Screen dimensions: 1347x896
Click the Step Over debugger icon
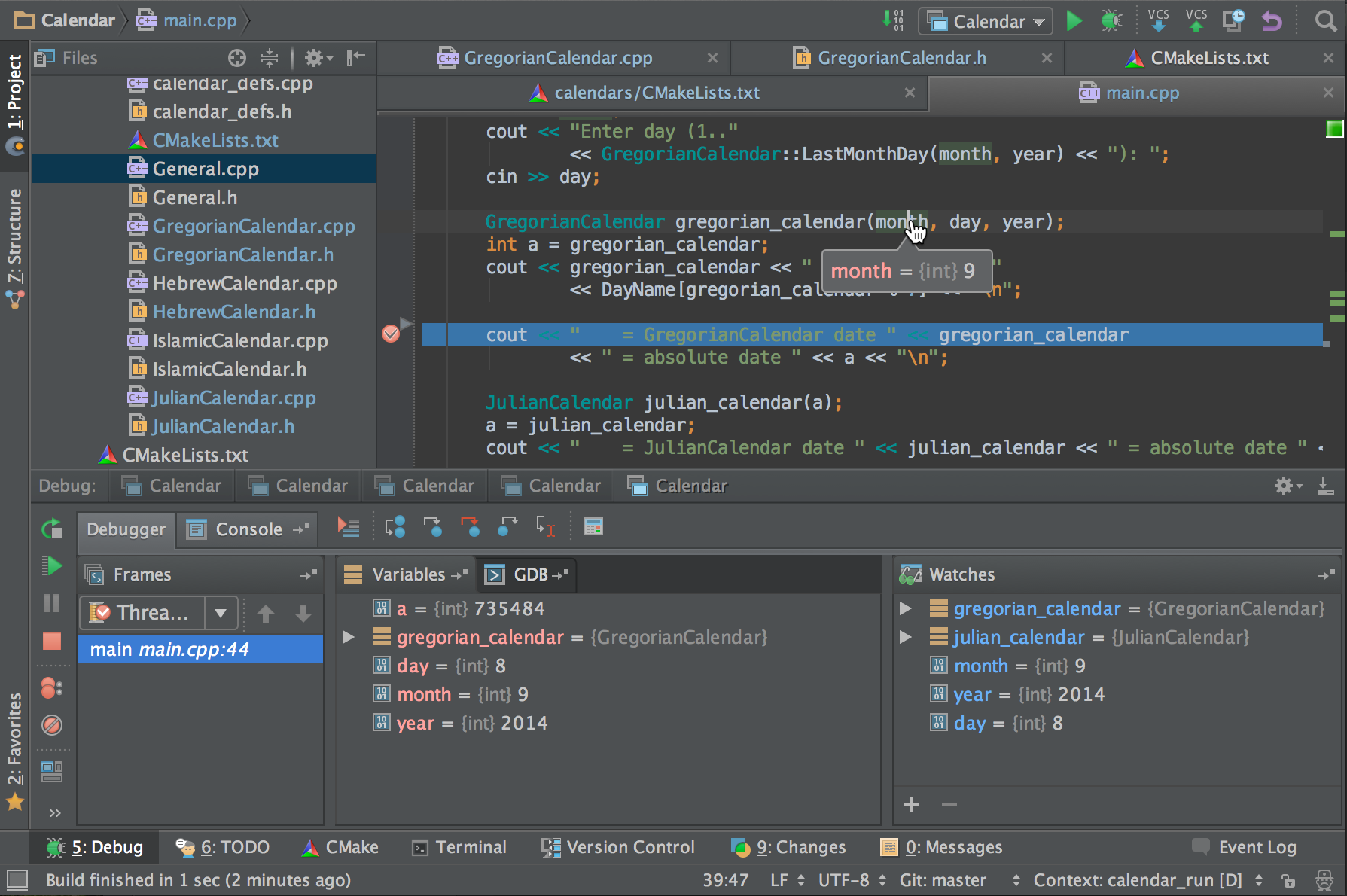395,527
